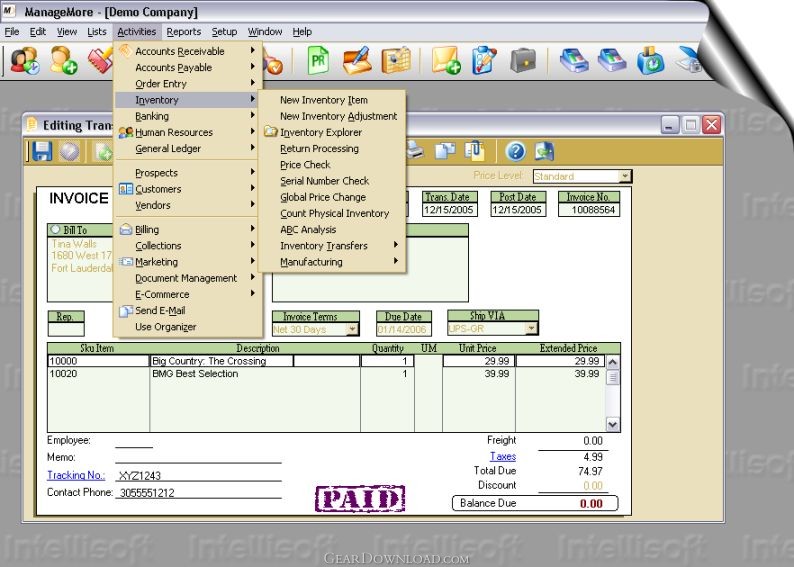This screenshot has height=567, width=794.
Task: Click the Tracking No. link
Action: pos(76,476)
